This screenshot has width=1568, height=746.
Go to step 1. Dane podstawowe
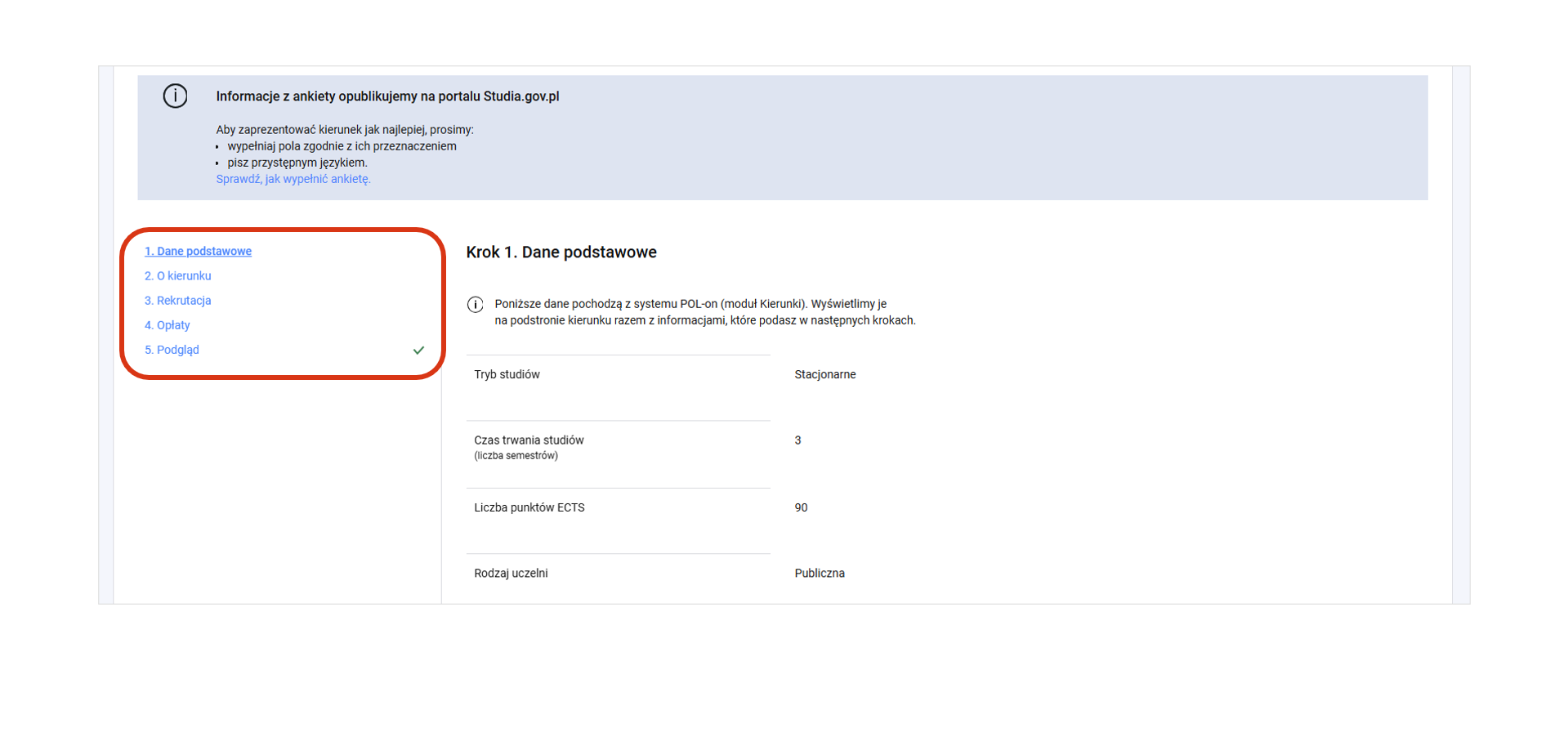[x=198, y=252]
